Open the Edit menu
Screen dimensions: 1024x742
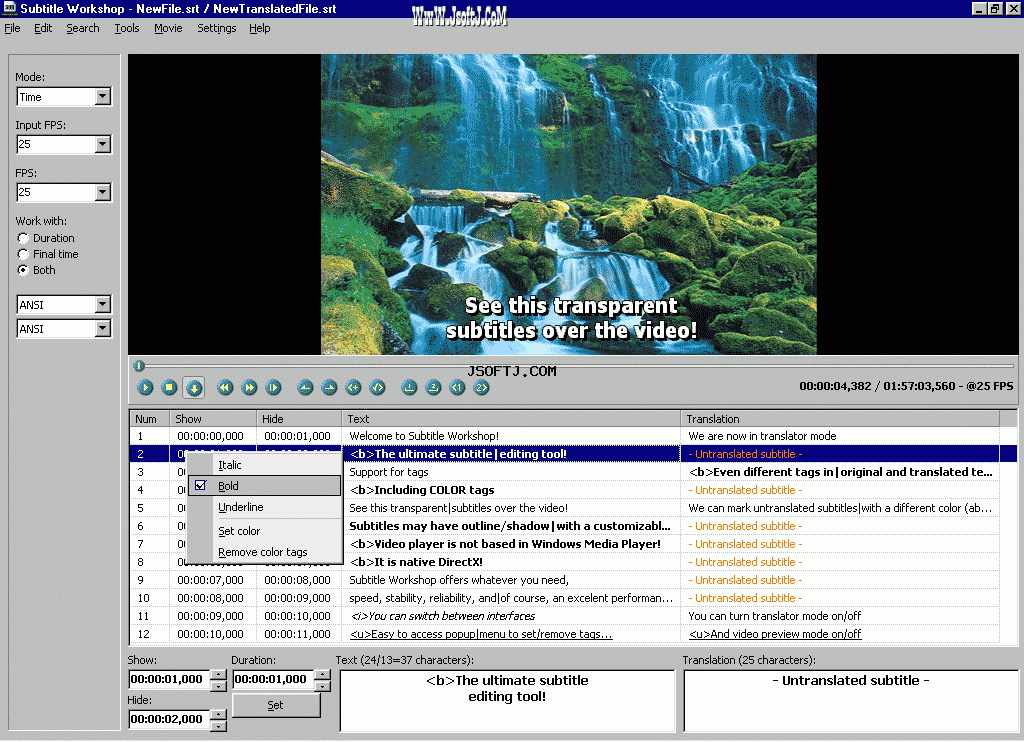[43, 28]
